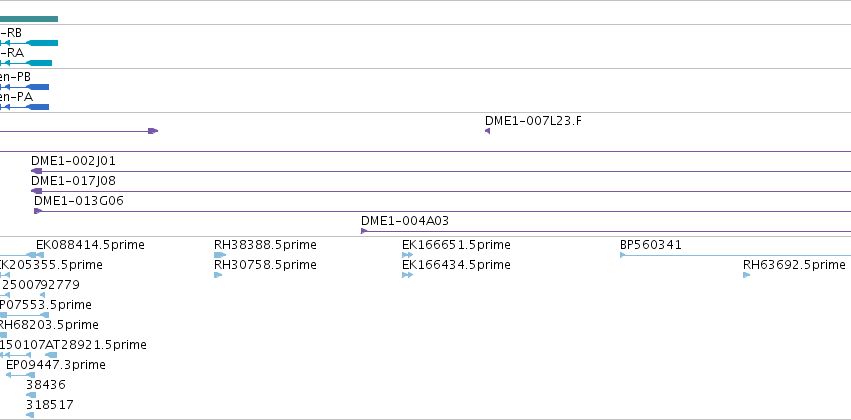Select the 318517 feature glyph
The image size is (851, 420).
click(x=30, y=415)
